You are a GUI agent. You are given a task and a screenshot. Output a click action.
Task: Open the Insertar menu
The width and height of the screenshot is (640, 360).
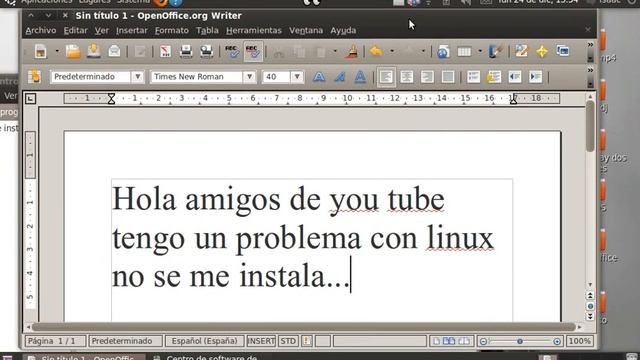tap(131, 31)
